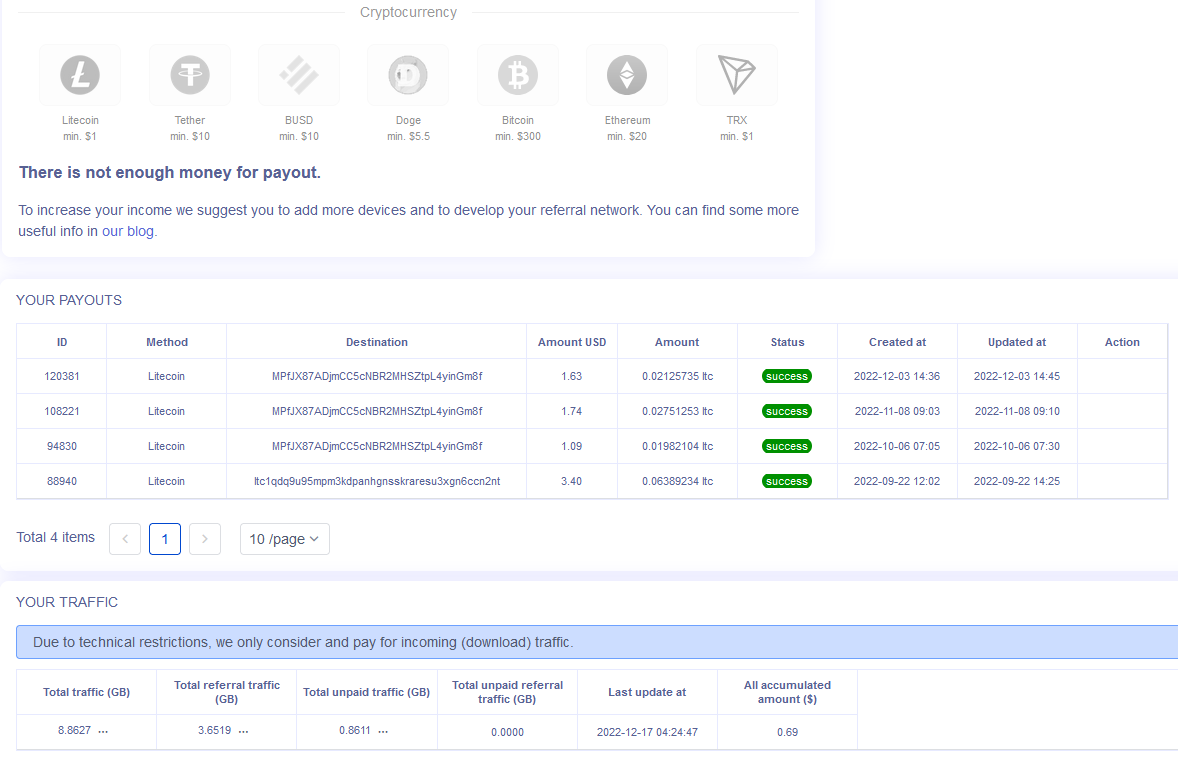Select payout ID 94830

tap(62, 446)
